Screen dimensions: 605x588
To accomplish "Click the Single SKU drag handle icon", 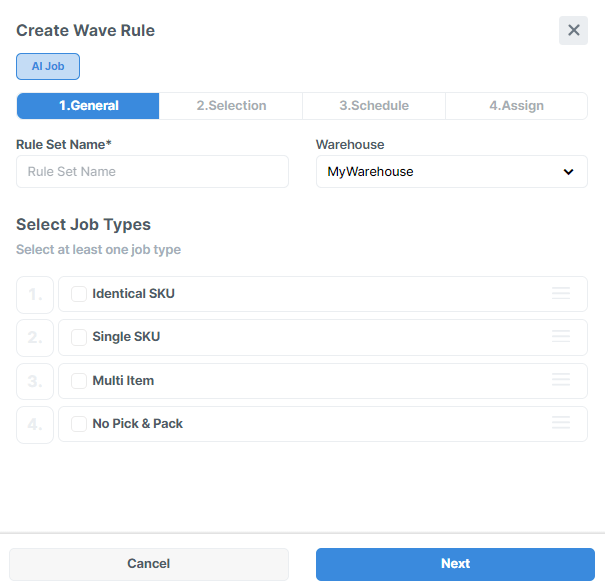I will tap(561, 336).
